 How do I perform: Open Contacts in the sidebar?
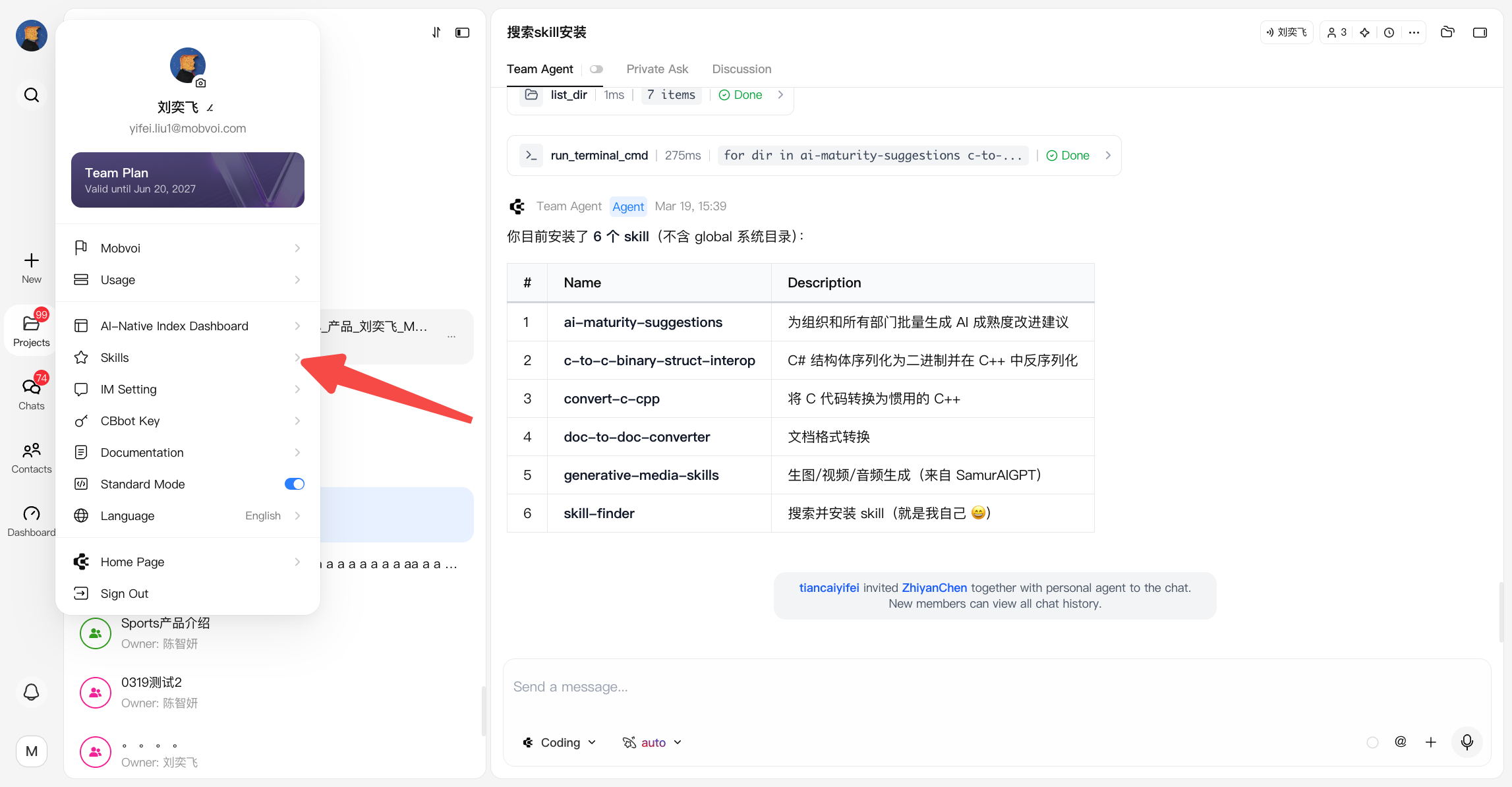tap(31, 457)
